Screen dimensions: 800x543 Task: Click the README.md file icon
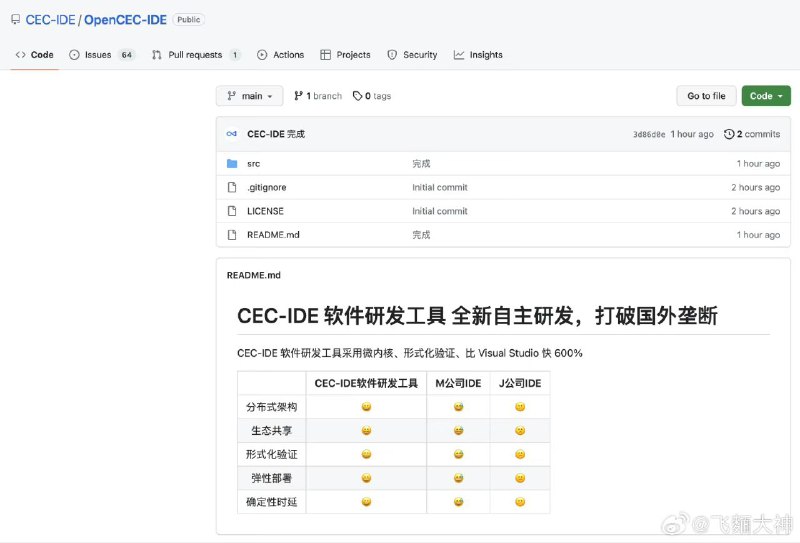tap(232, 235)
